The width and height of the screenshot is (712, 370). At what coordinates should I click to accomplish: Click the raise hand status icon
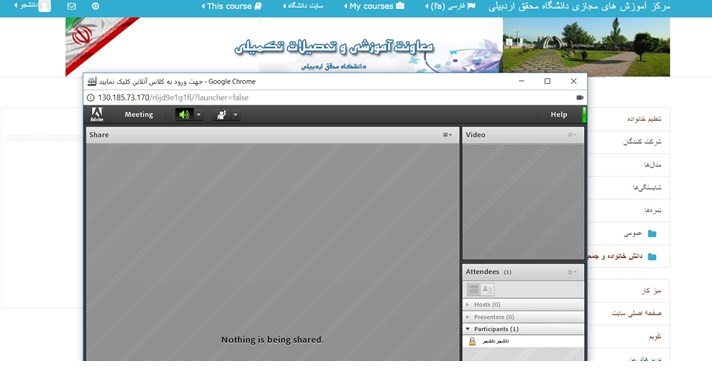point(222,114)
